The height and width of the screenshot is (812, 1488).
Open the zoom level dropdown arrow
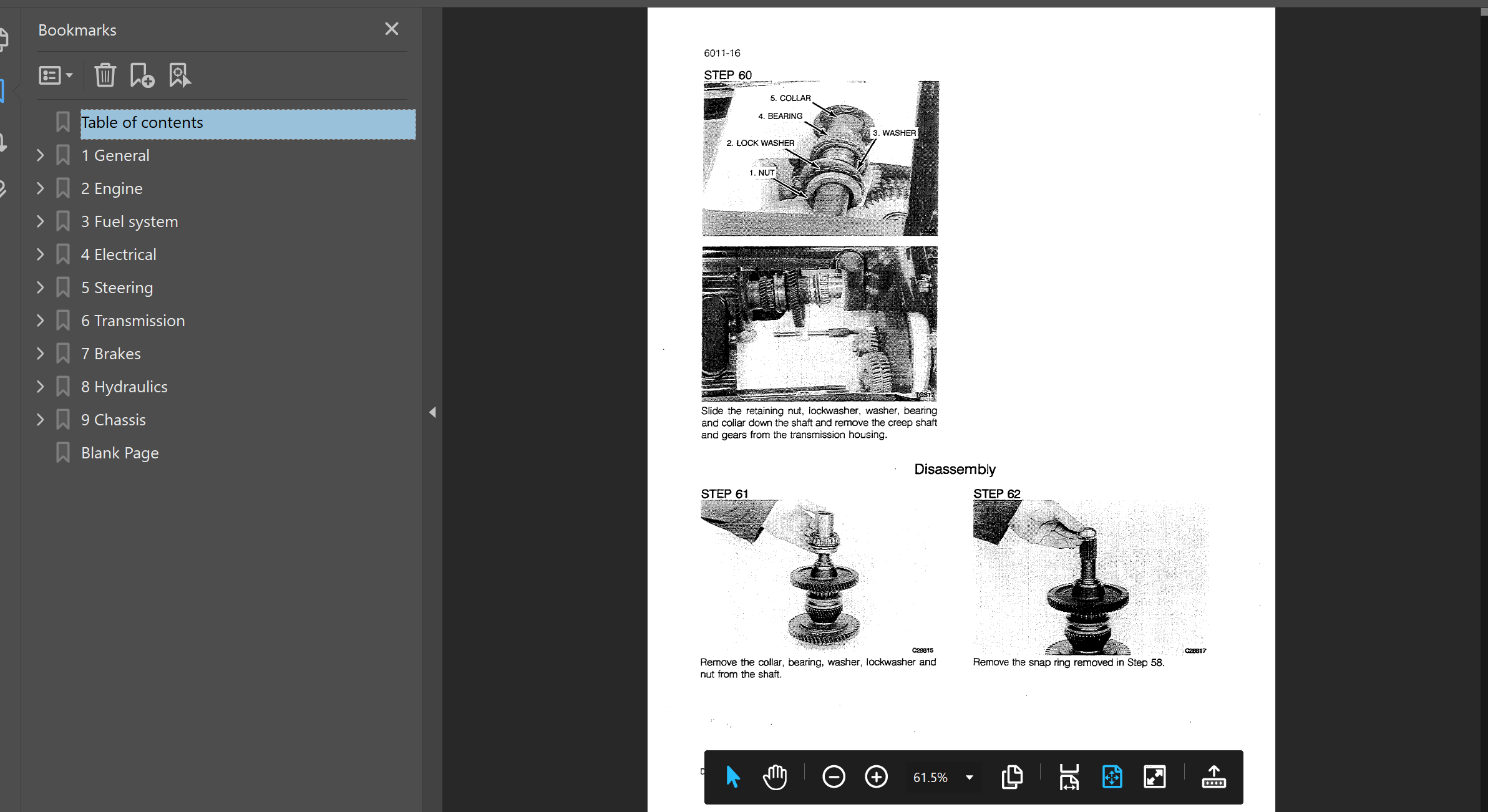pyautogui.click(x=969, y=778)
